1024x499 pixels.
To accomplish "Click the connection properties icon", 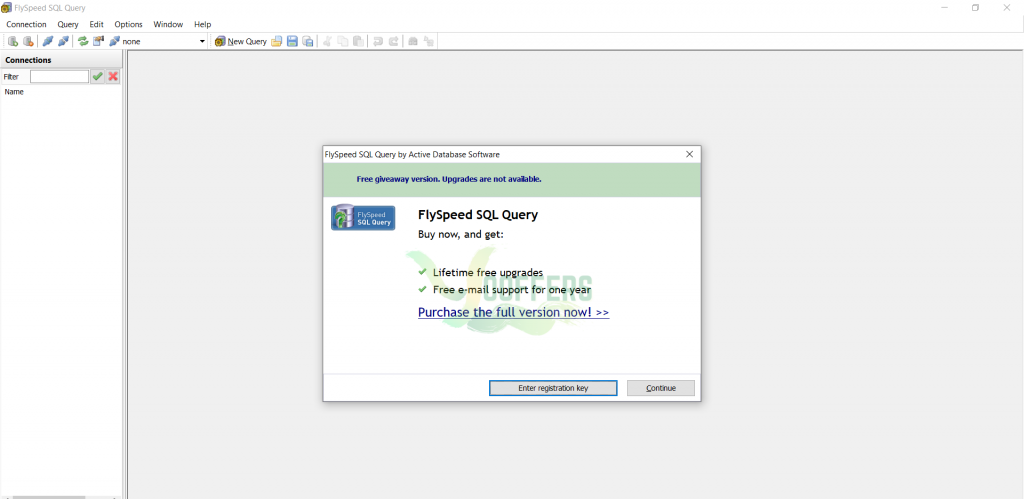I will pyautogui.click(x=99, y=41).
